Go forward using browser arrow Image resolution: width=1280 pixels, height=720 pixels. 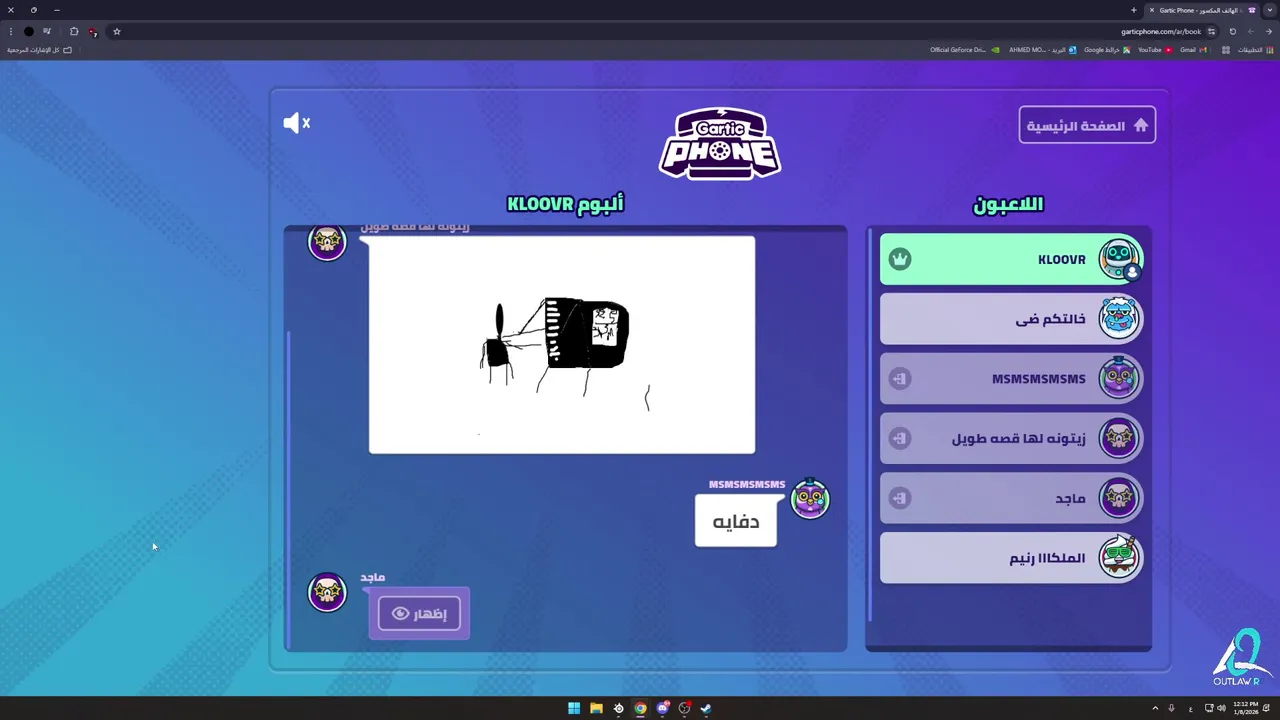(1251, 31)
